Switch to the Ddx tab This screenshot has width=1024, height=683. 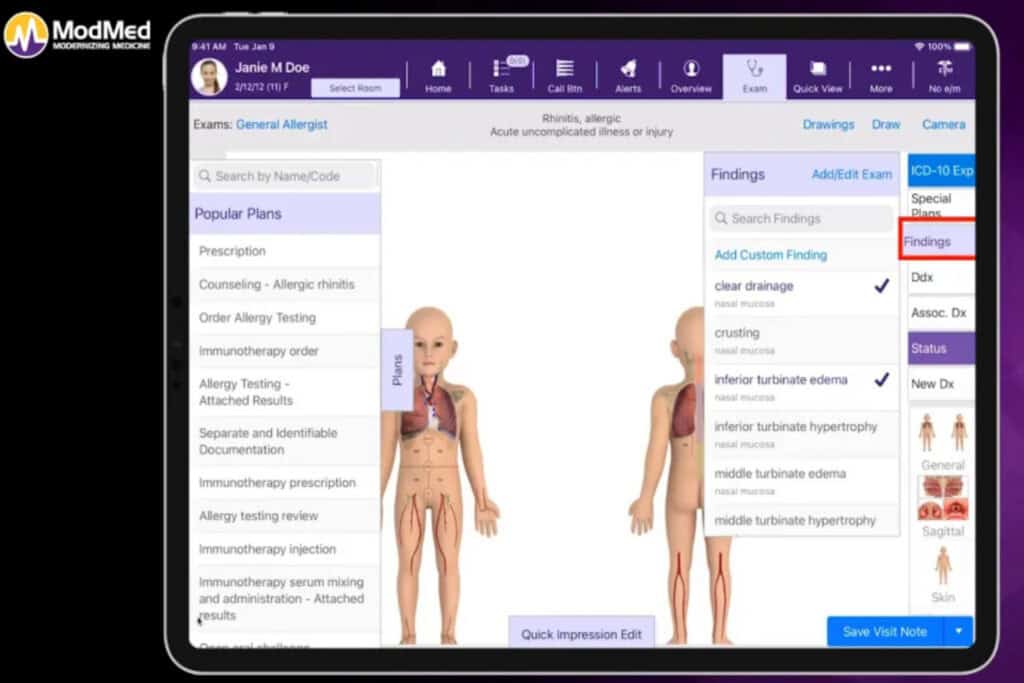coord(938,278)
